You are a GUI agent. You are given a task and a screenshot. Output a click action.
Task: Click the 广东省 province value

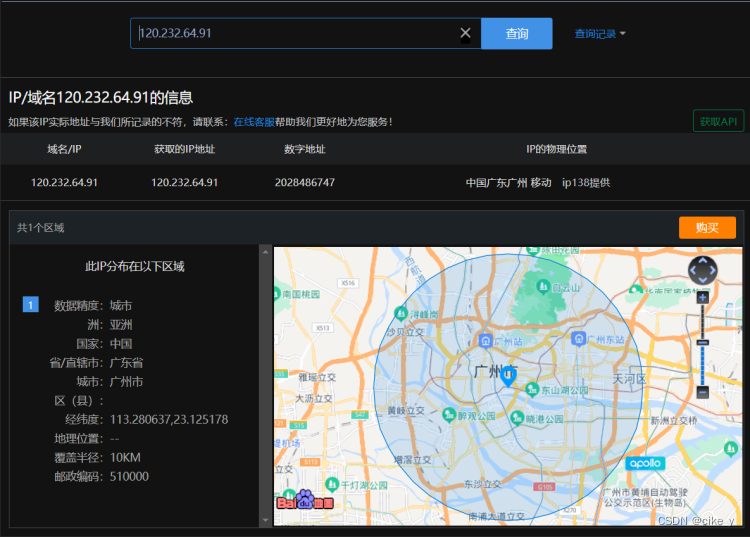126,362
